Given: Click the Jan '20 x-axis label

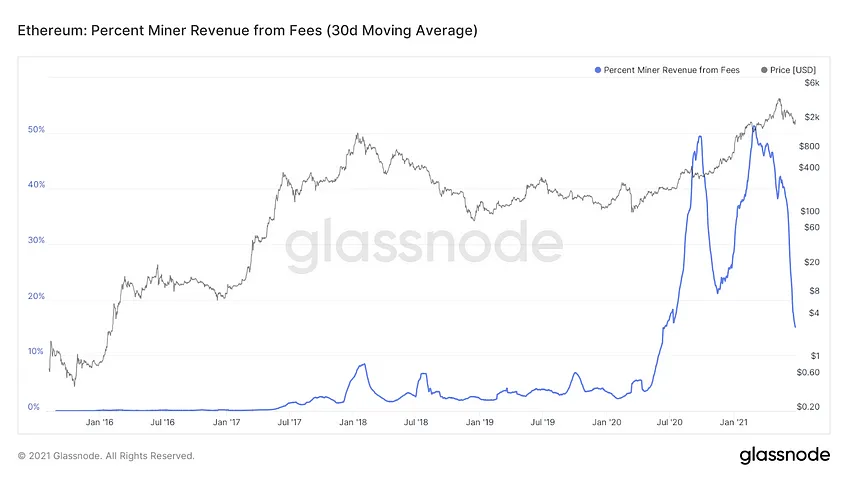Looking at the screenshot, I should pyautogui.click(x=606, y=422).
